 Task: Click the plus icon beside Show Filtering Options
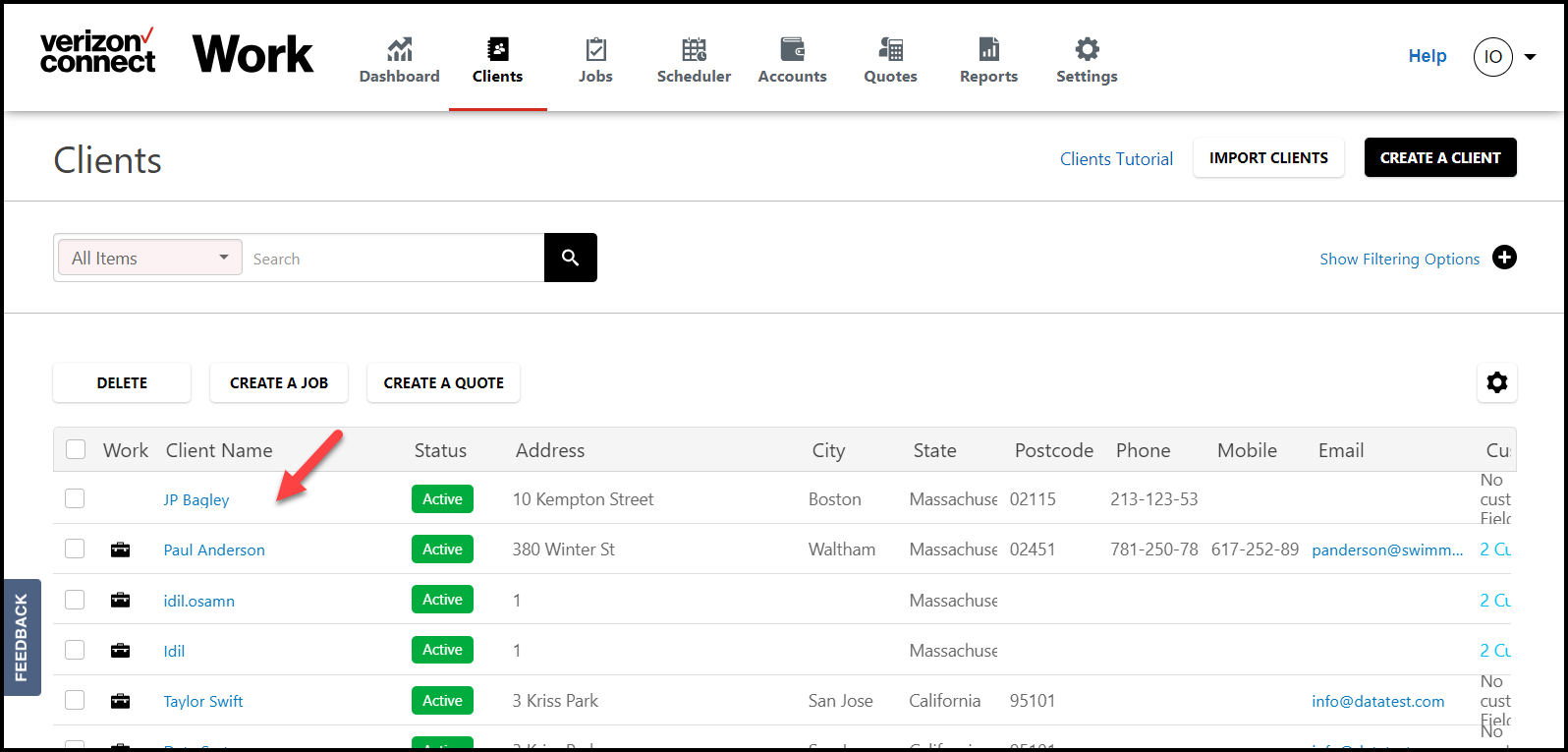[1504, 258]
